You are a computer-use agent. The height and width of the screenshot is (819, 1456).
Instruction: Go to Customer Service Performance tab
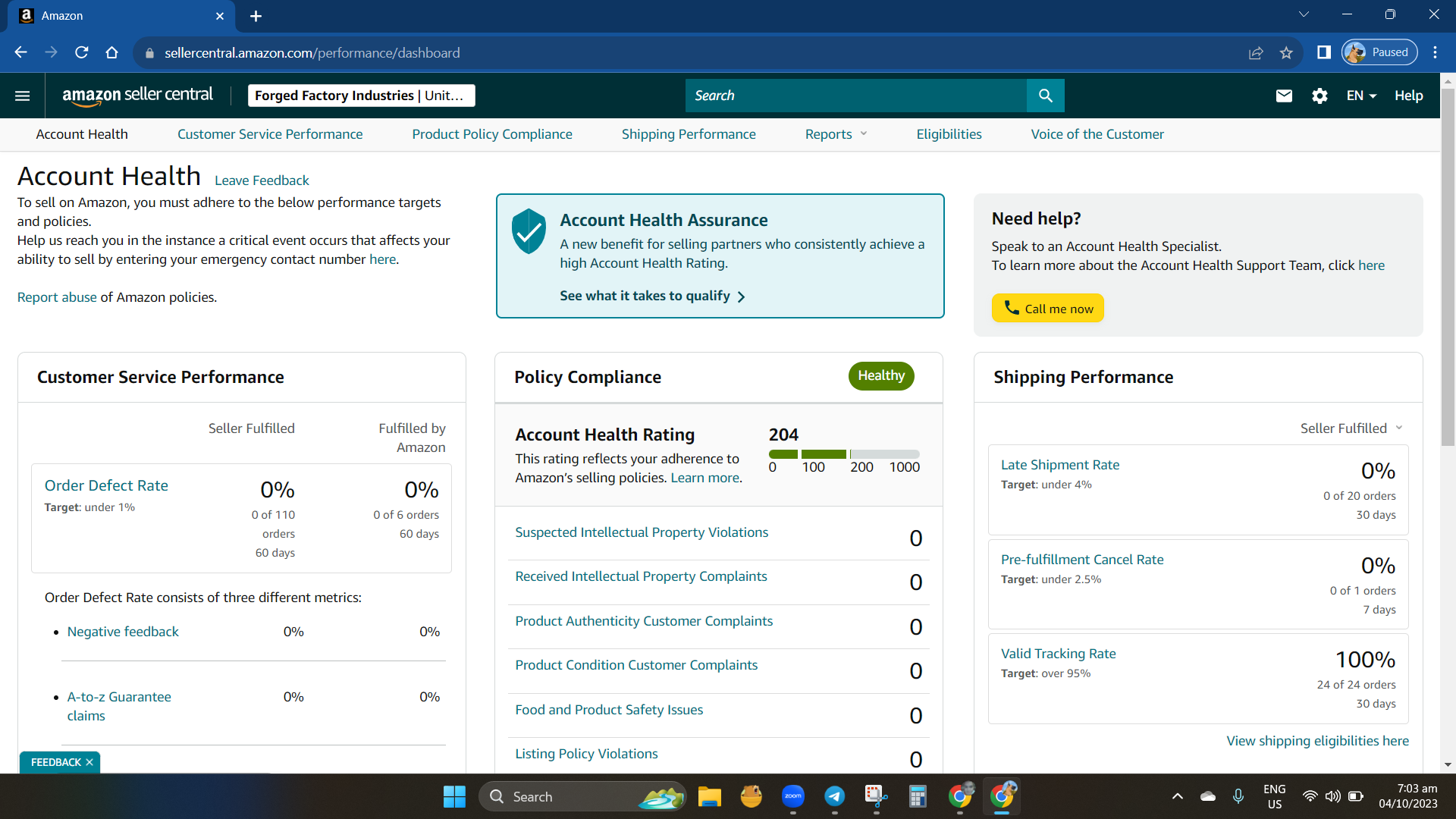pos(270,134)
